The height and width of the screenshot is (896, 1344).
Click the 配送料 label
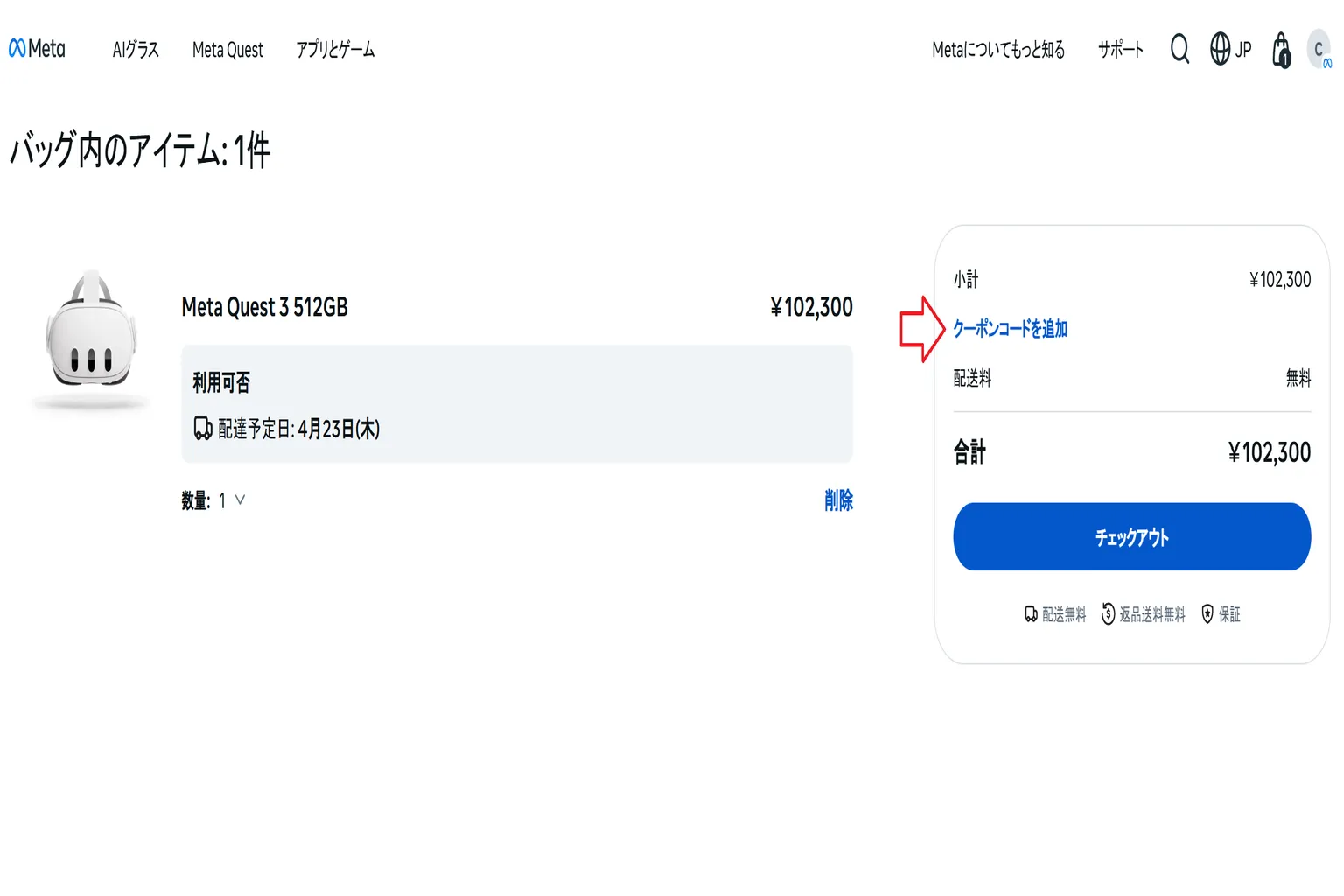972,379
